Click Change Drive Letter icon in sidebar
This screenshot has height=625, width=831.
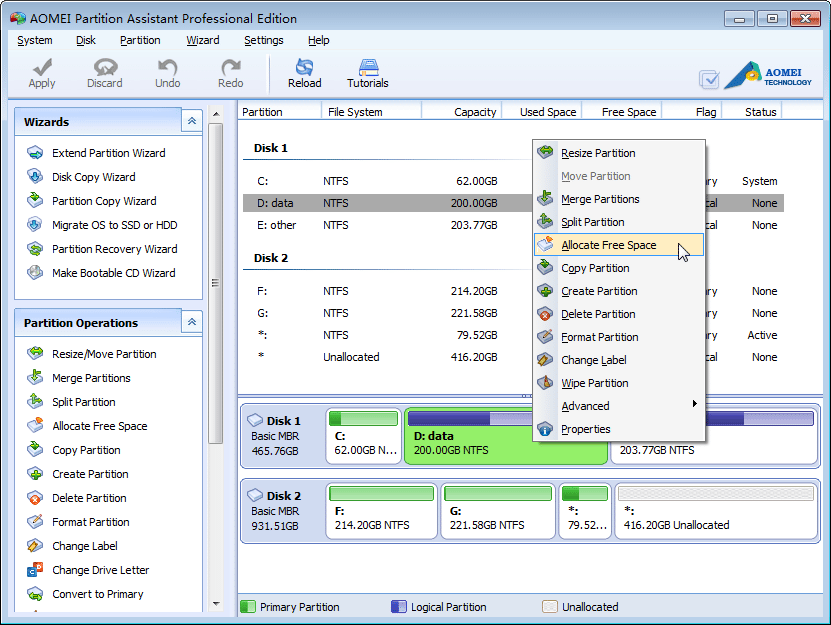coord(35,570)
